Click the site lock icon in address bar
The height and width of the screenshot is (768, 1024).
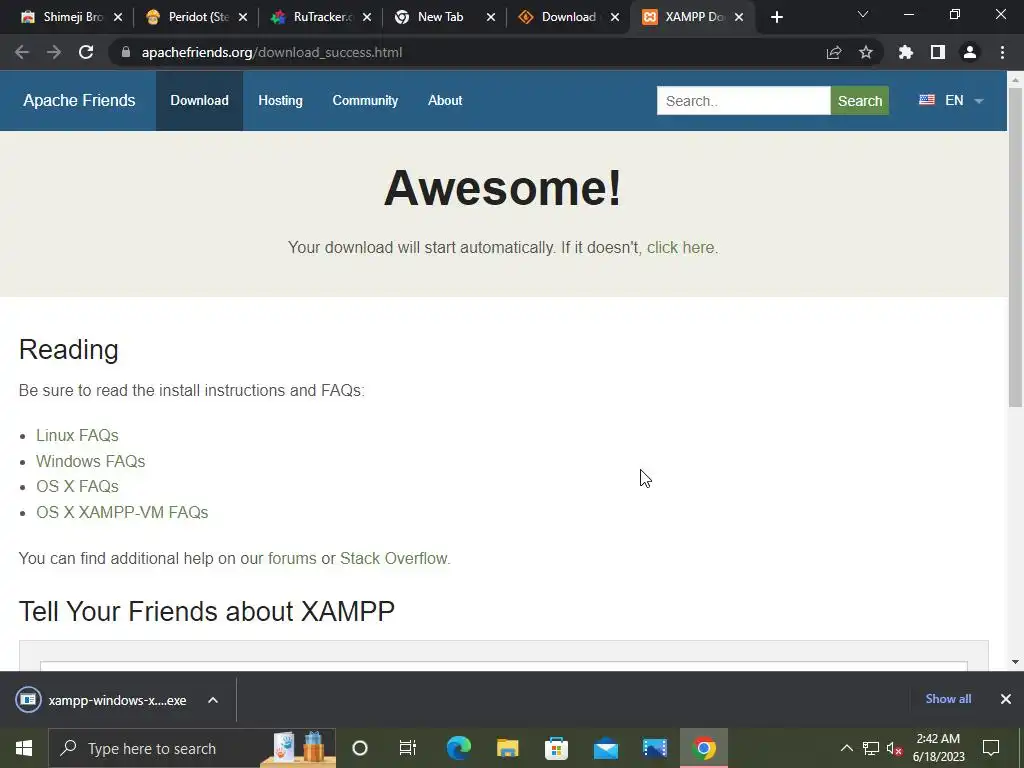point(126,52)
